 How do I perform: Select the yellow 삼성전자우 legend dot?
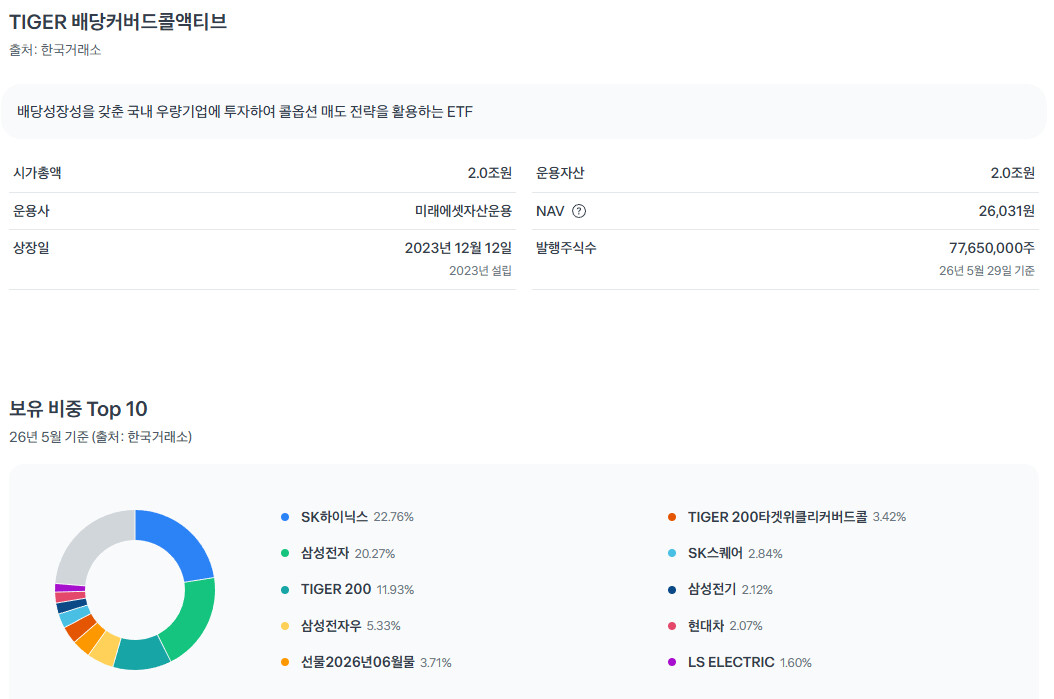tap(285, 626)
